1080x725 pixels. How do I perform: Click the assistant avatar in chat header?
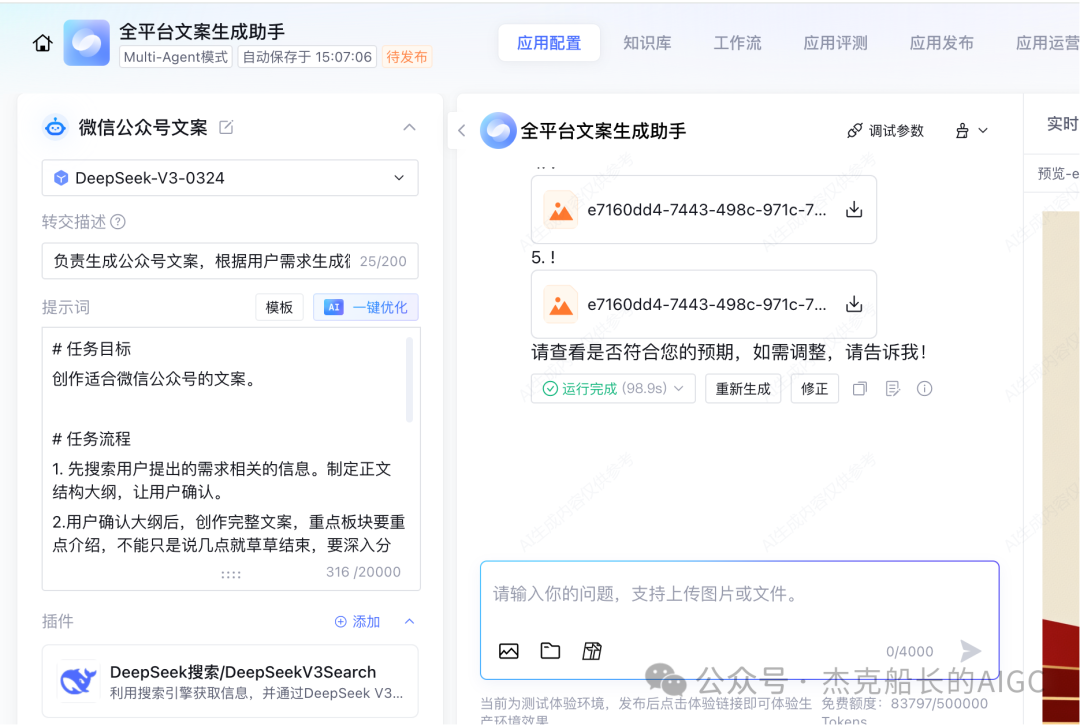[498, 130]
